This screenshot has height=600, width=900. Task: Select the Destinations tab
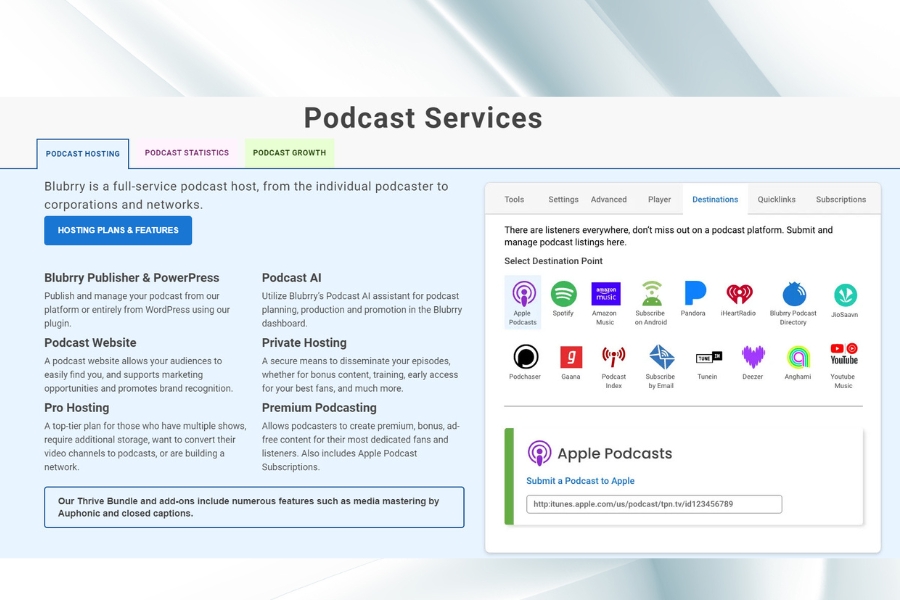715,199
